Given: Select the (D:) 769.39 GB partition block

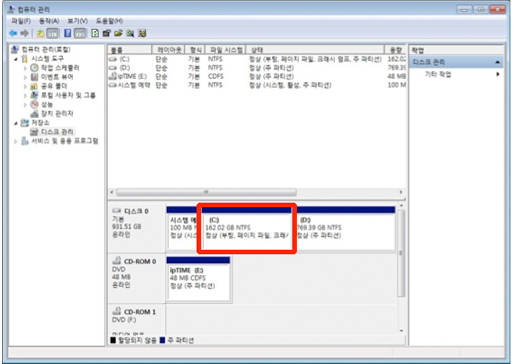Looking at the screenshot, I should [345, 228].
